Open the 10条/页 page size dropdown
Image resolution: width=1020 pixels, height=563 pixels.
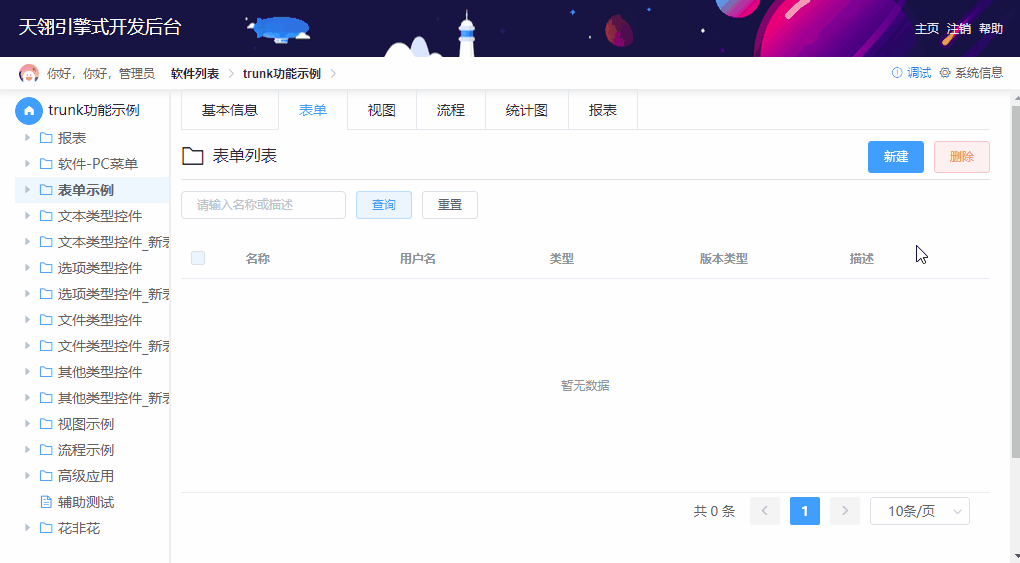coord(919,511)
